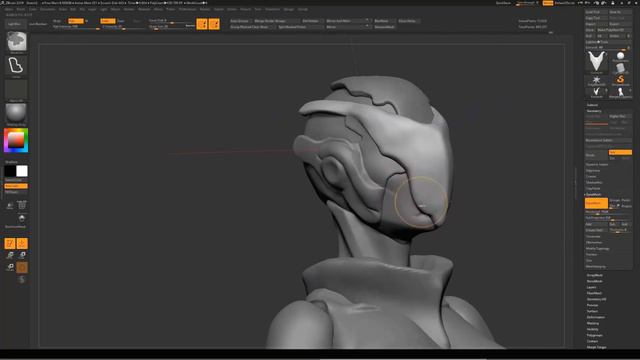Expand the Polygroups section
This screenshot has height=360, width=640.
coord(594,335)
